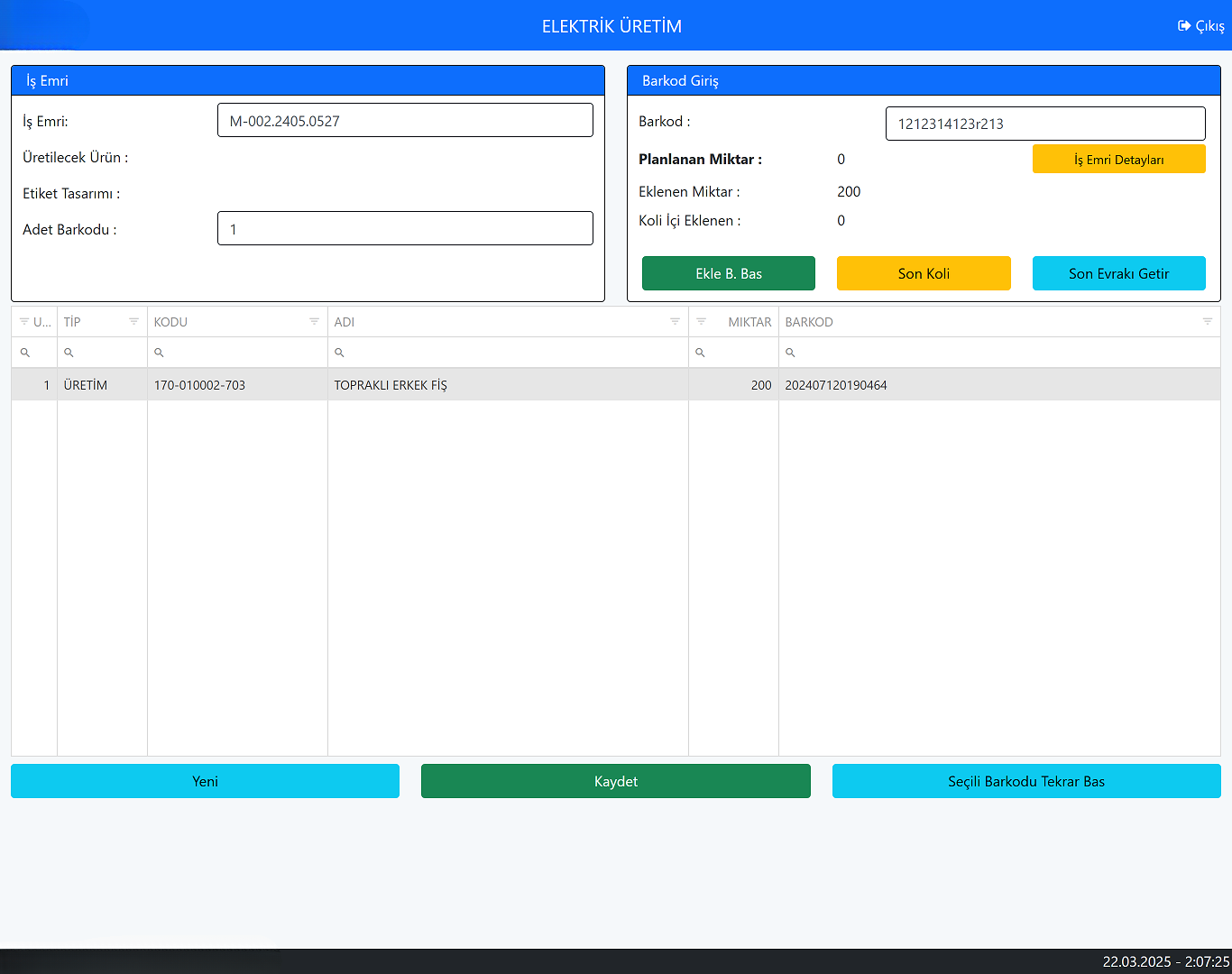Focus the Barkod input field
This screenshot has height=974, width=1232.
pyautogui.click(x=1044, y=124)
